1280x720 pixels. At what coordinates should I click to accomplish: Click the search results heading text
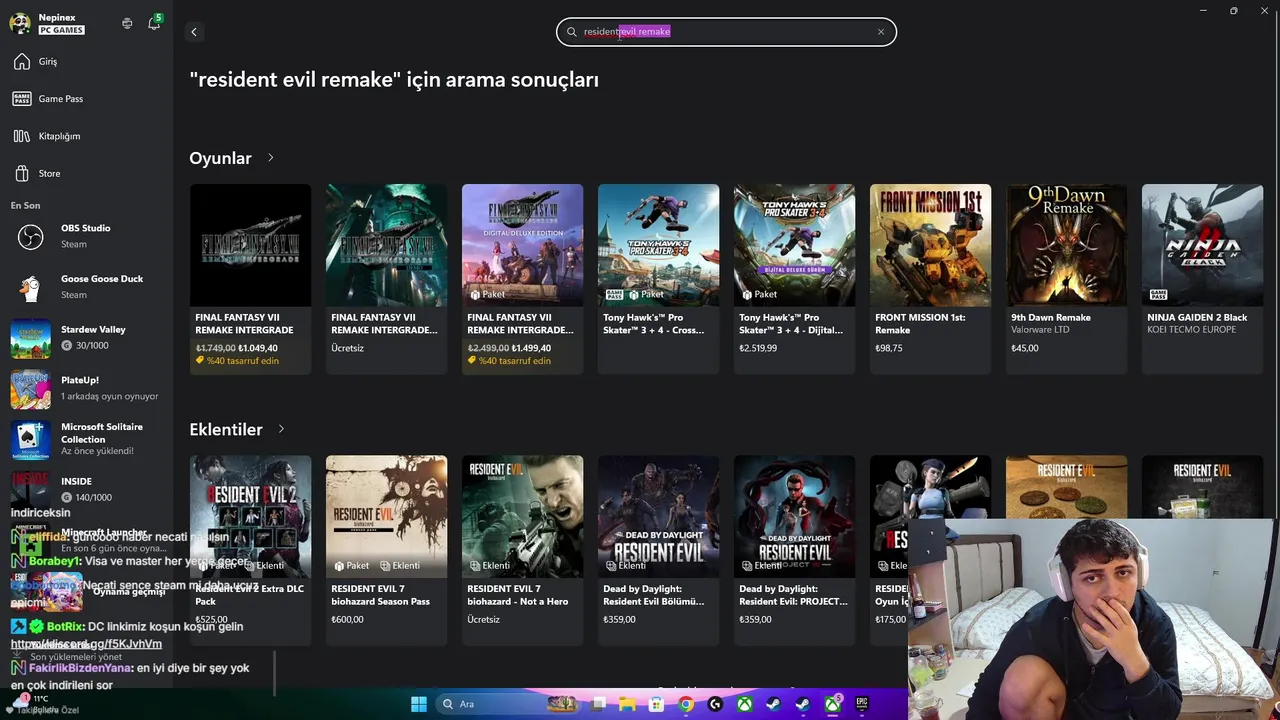(x=394, y=80)
